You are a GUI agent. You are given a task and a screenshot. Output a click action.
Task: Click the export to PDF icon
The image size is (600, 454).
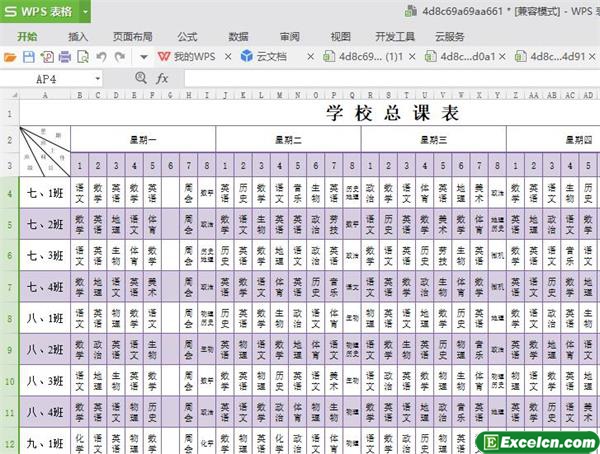(47, 57)
